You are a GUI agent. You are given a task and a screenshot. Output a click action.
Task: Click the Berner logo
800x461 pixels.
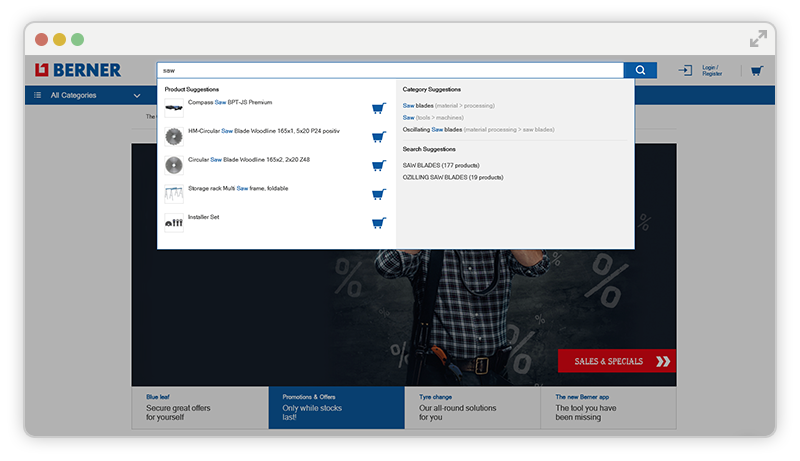(78, 70)
